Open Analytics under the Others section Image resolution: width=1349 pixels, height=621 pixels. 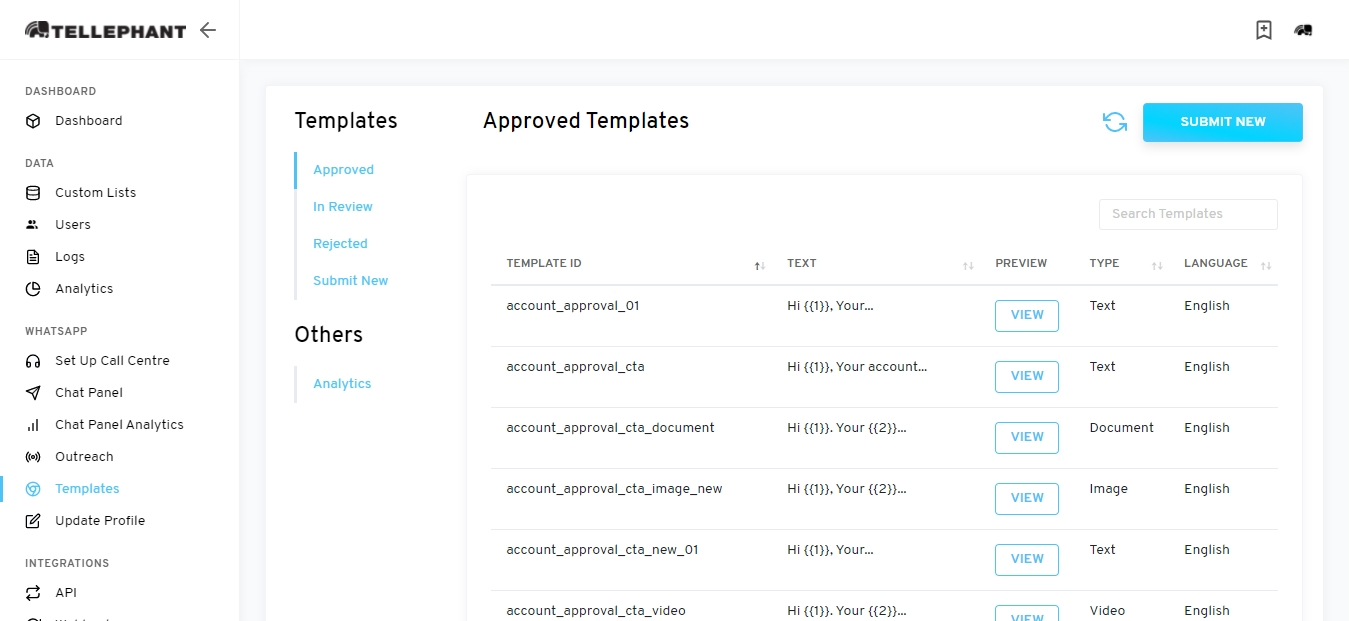[342, 384]
